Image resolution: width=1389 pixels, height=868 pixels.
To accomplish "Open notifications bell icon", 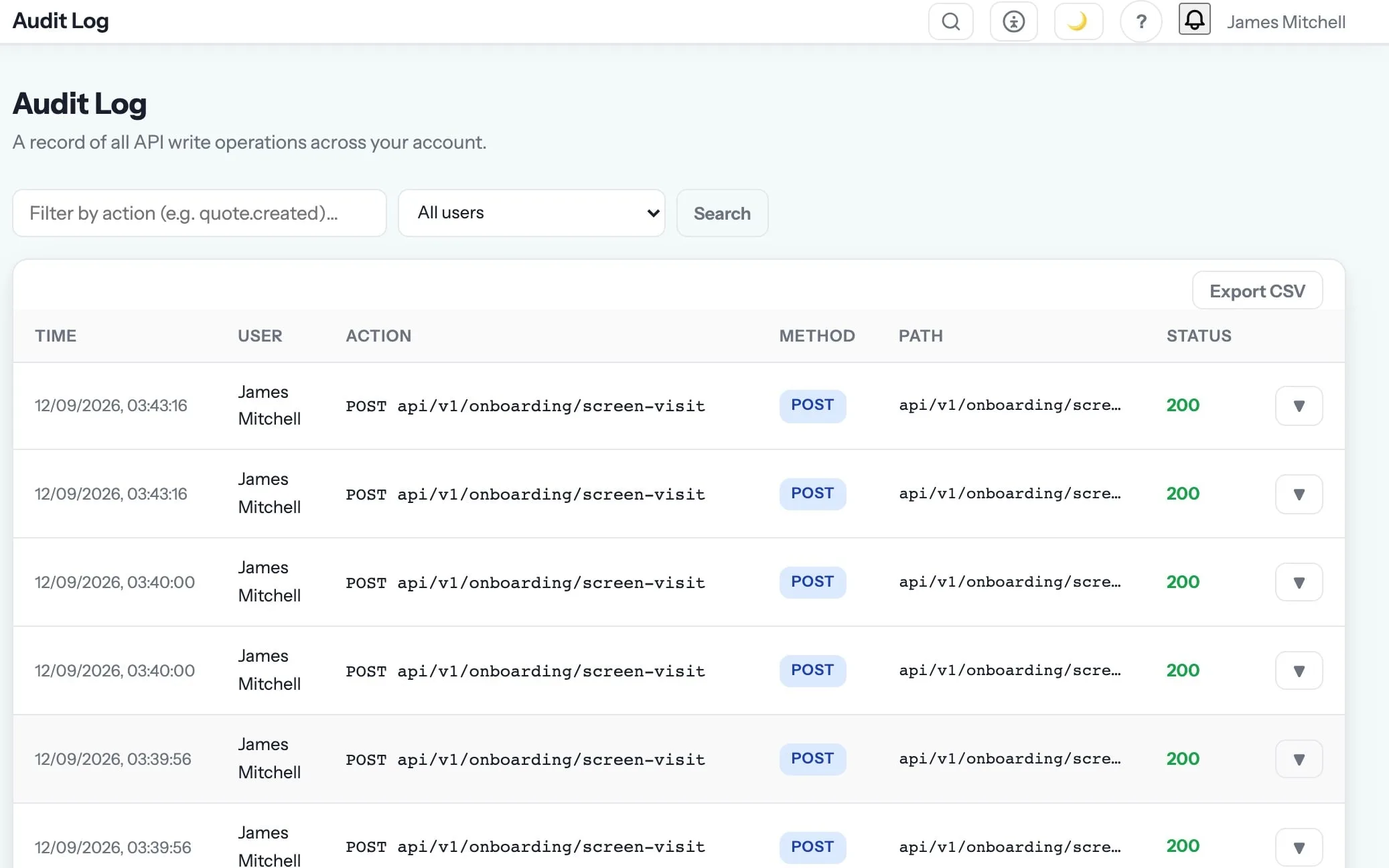I will click(x=1194, y=19).
